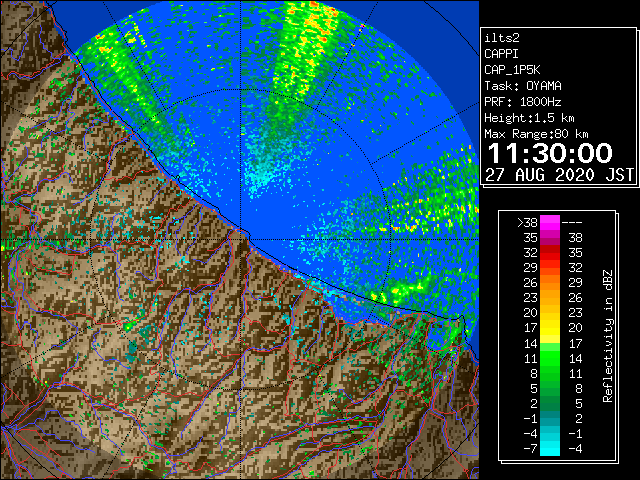This screenshot has width=640, height=480.
Task: Click the magenta >38 legend swatch
Action: 550,222
